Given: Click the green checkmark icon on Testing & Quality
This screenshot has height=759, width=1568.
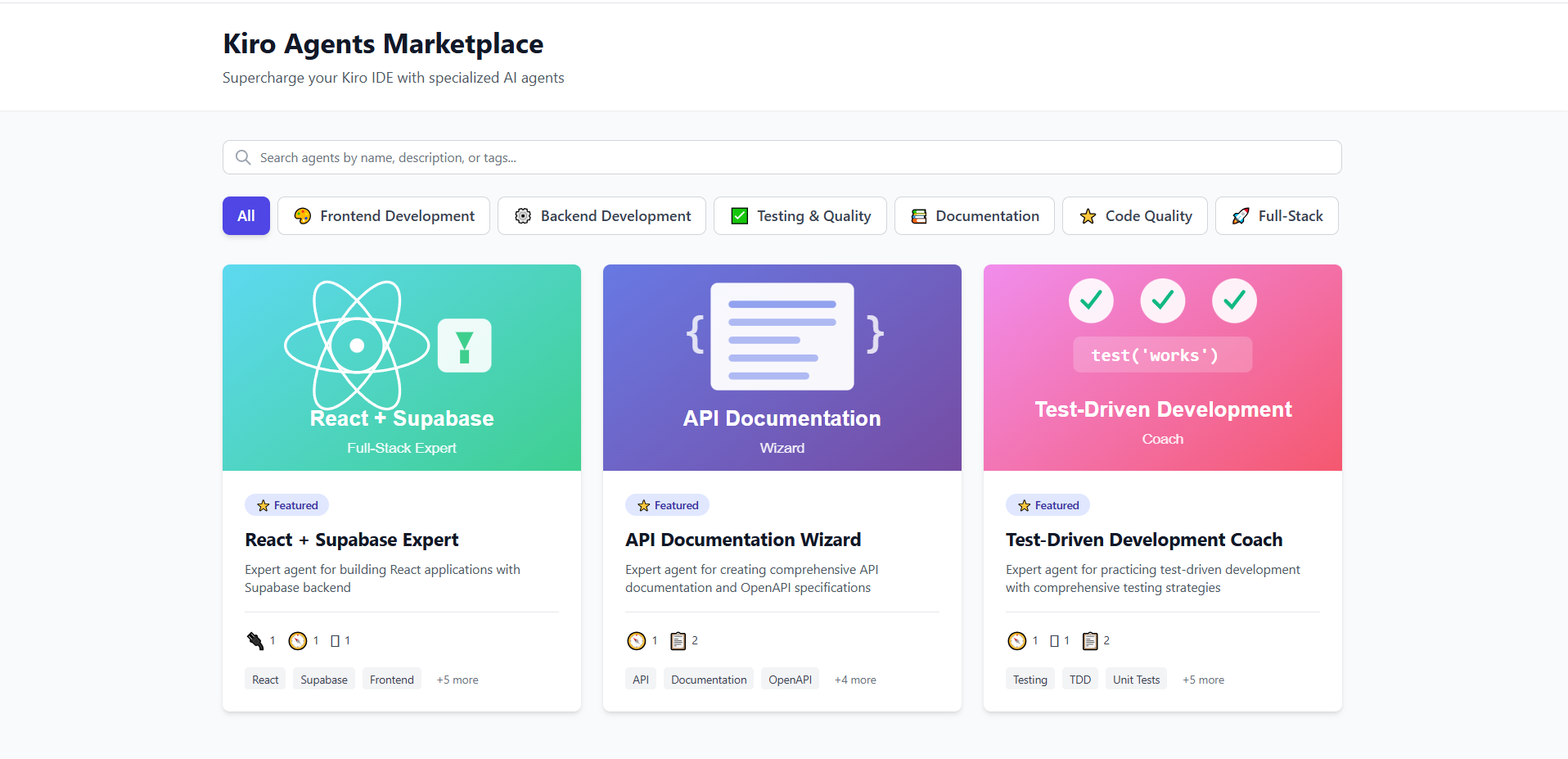Looking at the screenshot, I should (740, 216).
